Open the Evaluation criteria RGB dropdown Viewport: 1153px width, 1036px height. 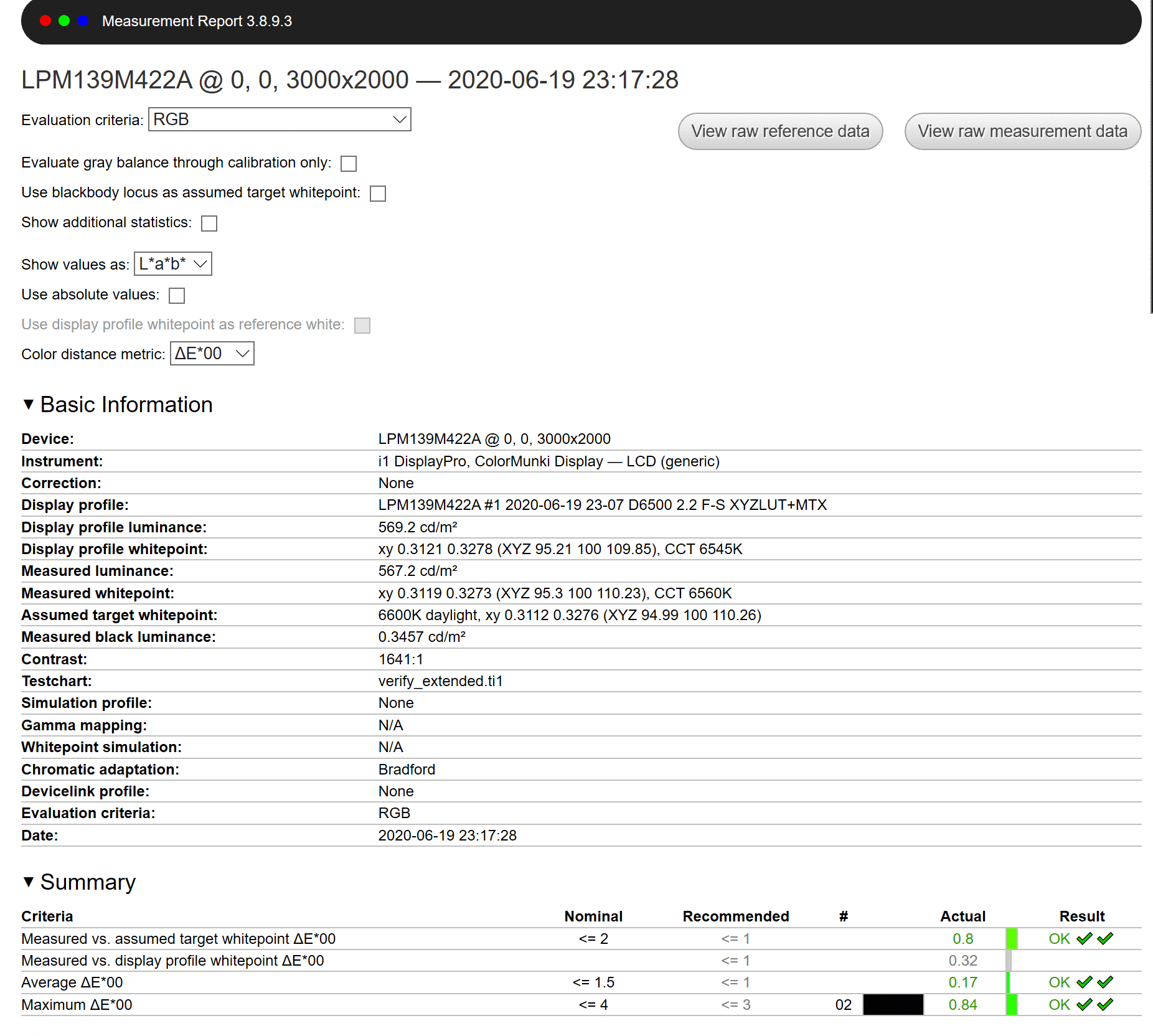[x=280, y=120]
